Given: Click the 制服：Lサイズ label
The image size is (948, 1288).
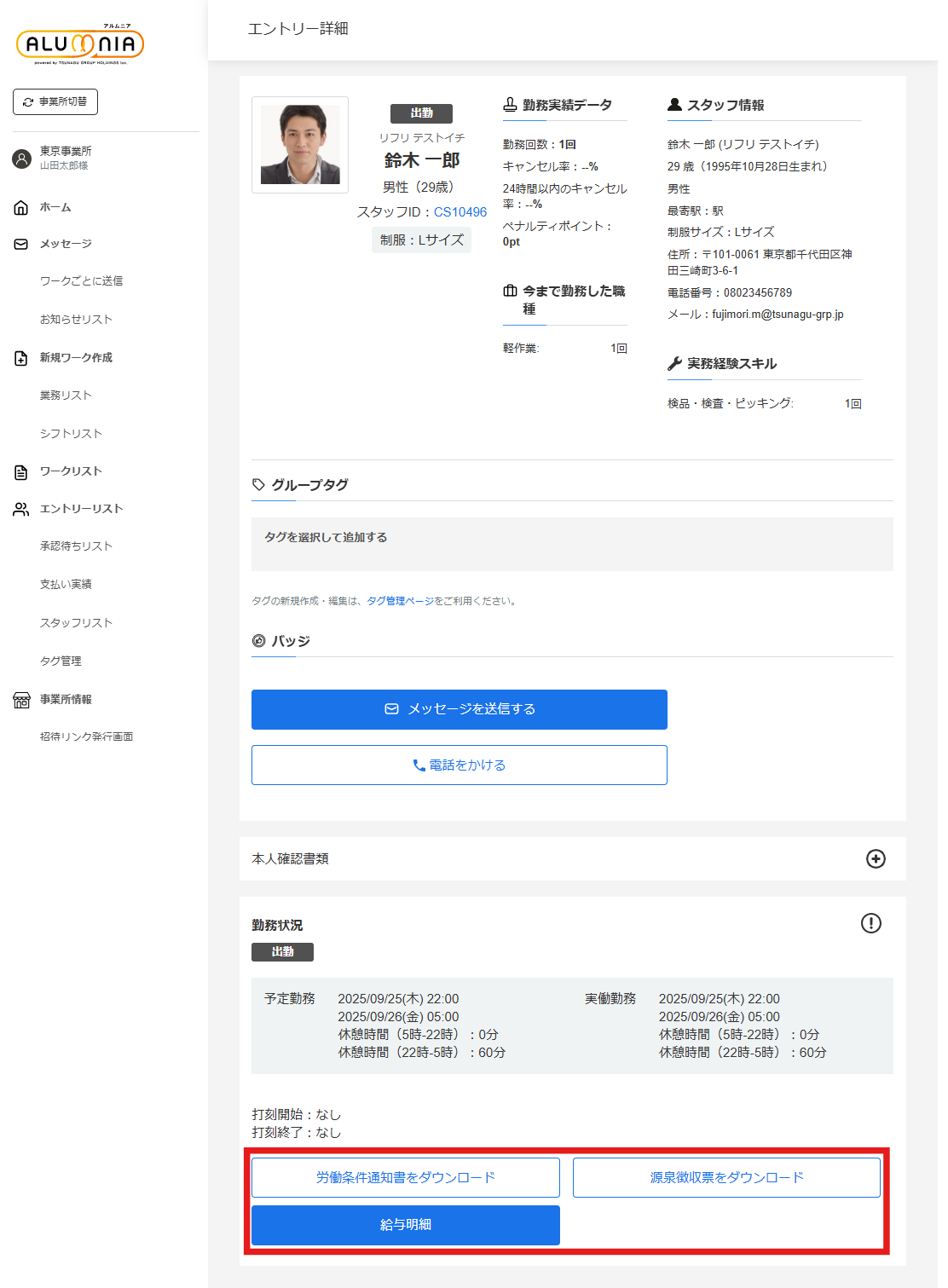Looking at the screenshot, I should (x=422, y=240).
